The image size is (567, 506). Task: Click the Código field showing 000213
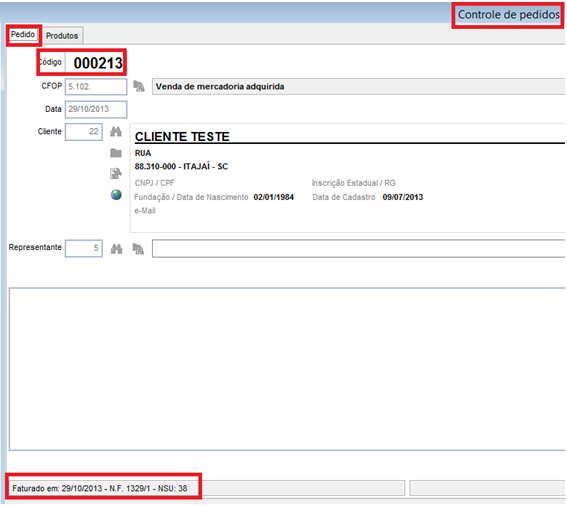click(x=95, y=63)
